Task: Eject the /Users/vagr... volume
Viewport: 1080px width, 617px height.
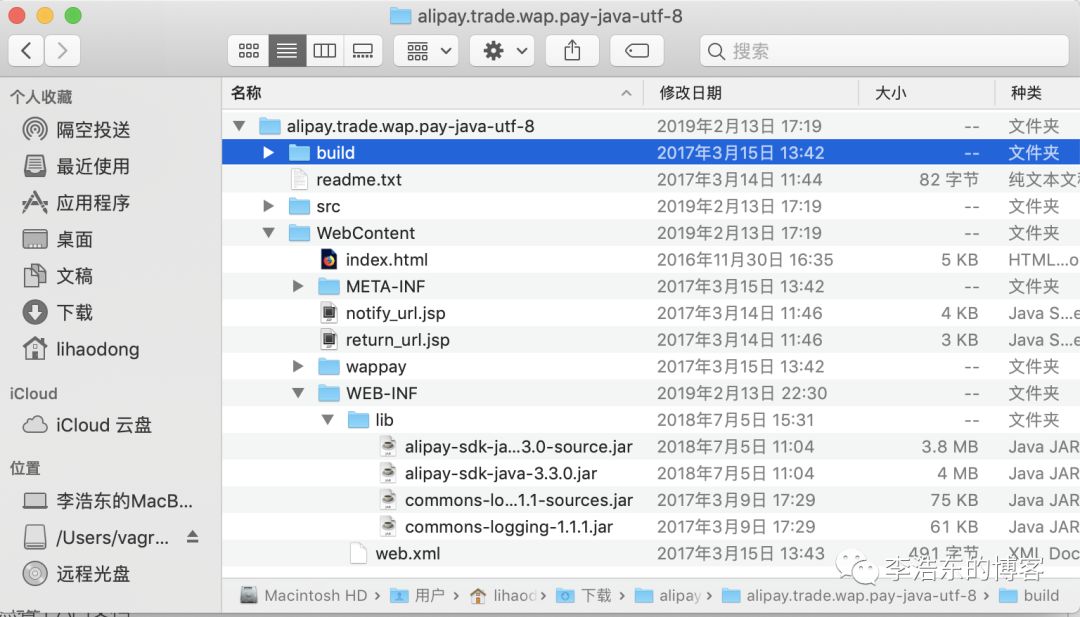Action: pos(192,536)
